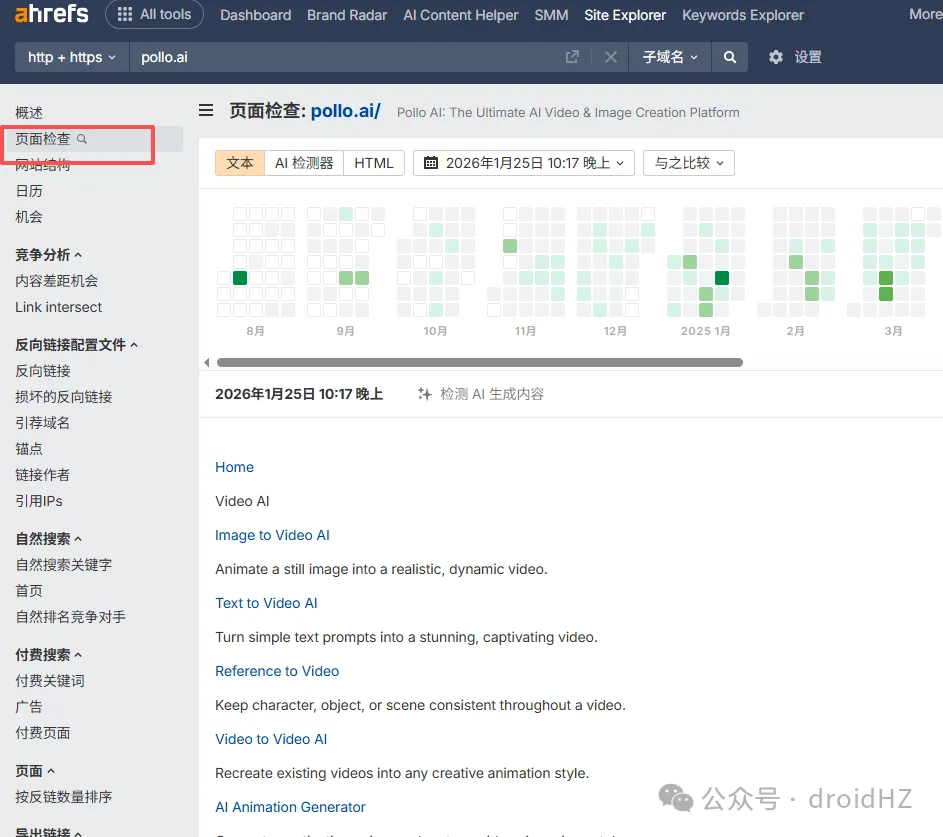Switch to the AI 检测器 view
Viewport: 943px width, 837px height.
coord(304,163)
